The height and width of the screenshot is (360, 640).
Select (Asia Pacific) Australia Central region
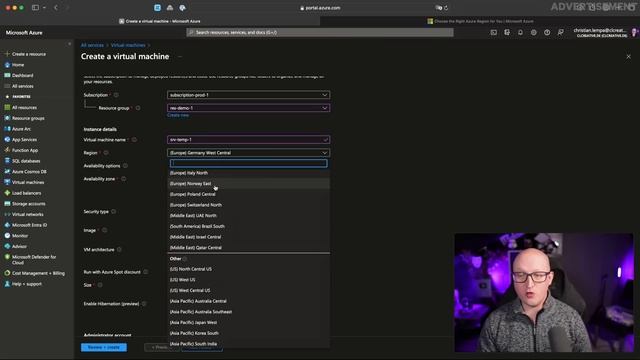pyautogui.click(x=249, y=301)
